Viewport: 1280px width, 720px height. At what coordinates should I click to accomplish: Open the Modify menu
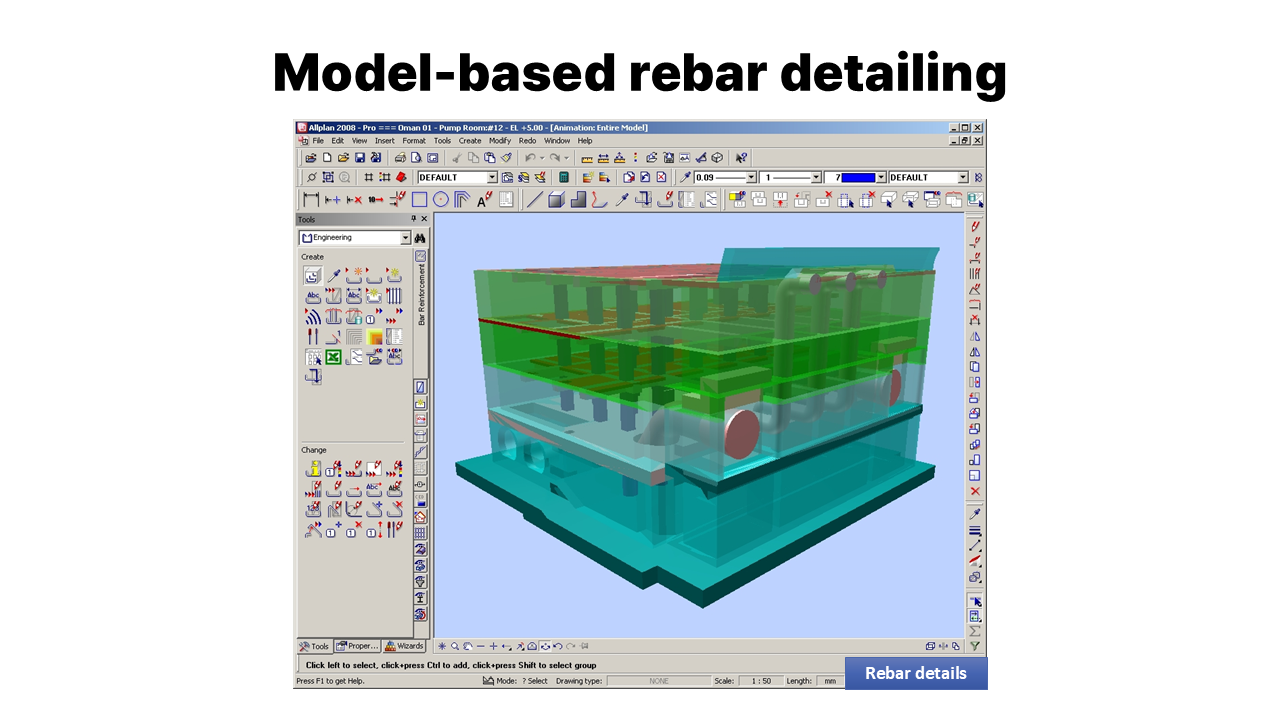coord(499,141)
